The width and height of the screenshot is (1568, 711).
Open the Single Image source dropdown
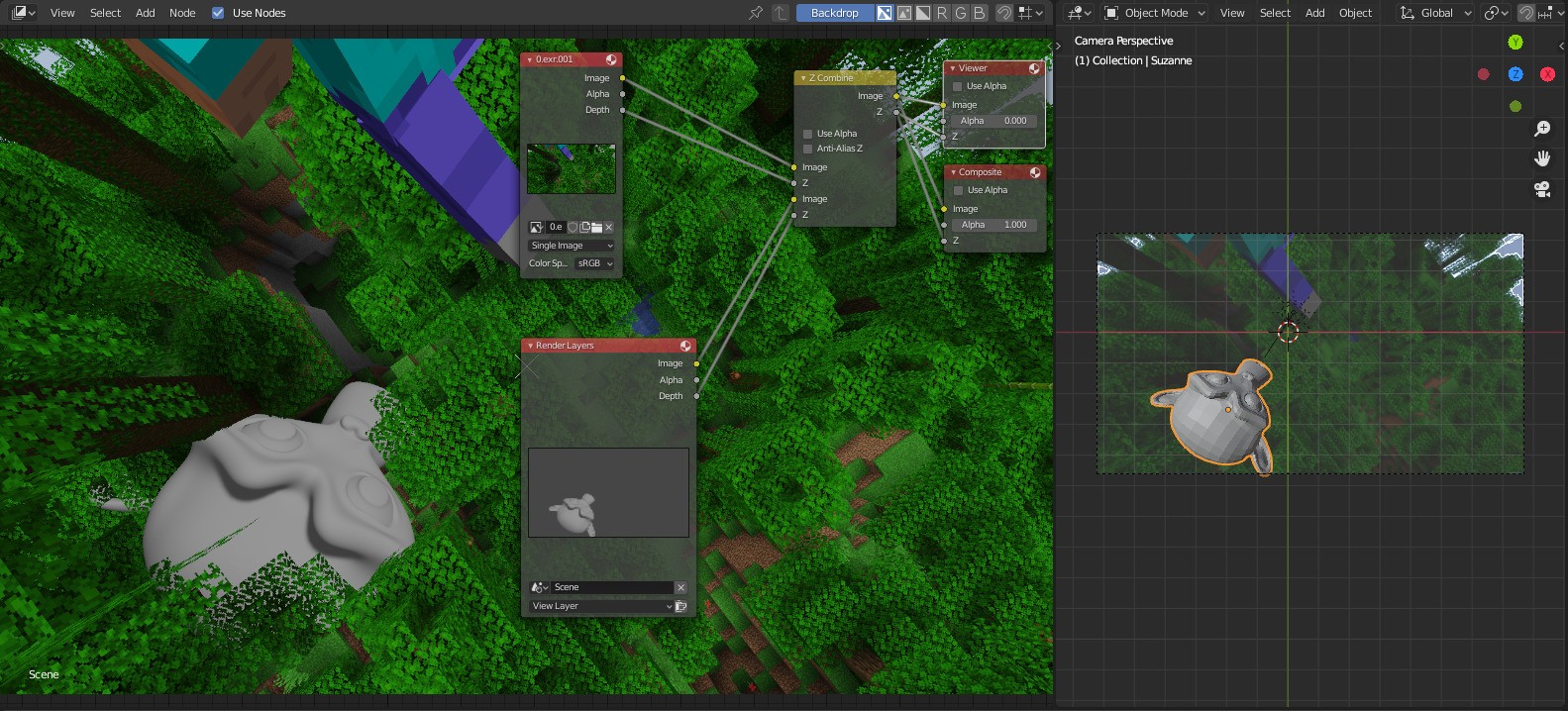click(572, 246)
